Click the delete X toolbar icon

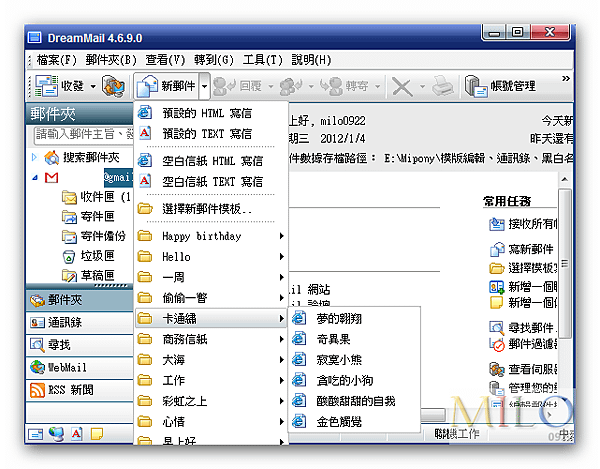(402, 87)
